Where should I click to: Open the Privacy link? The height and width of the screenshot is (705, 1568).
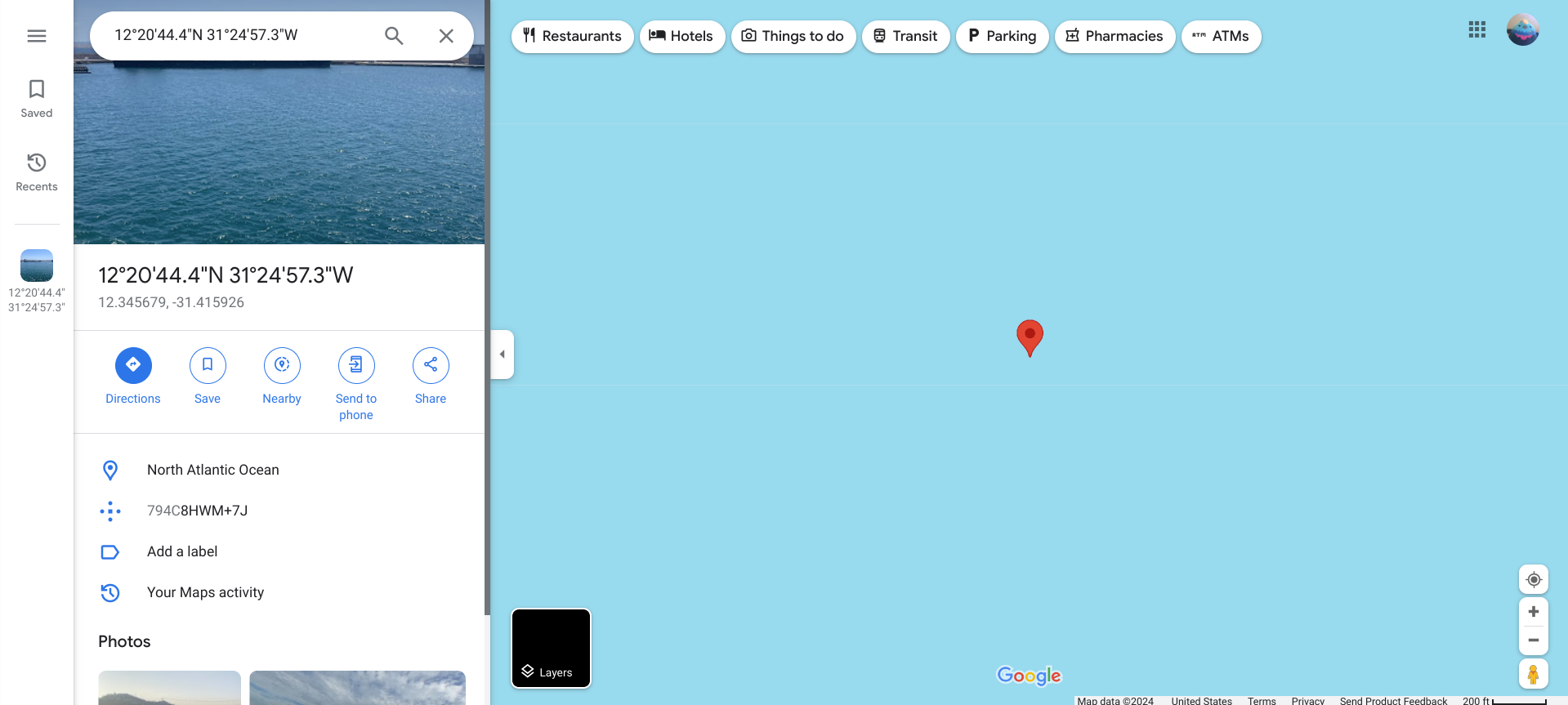coord(1307,700)
